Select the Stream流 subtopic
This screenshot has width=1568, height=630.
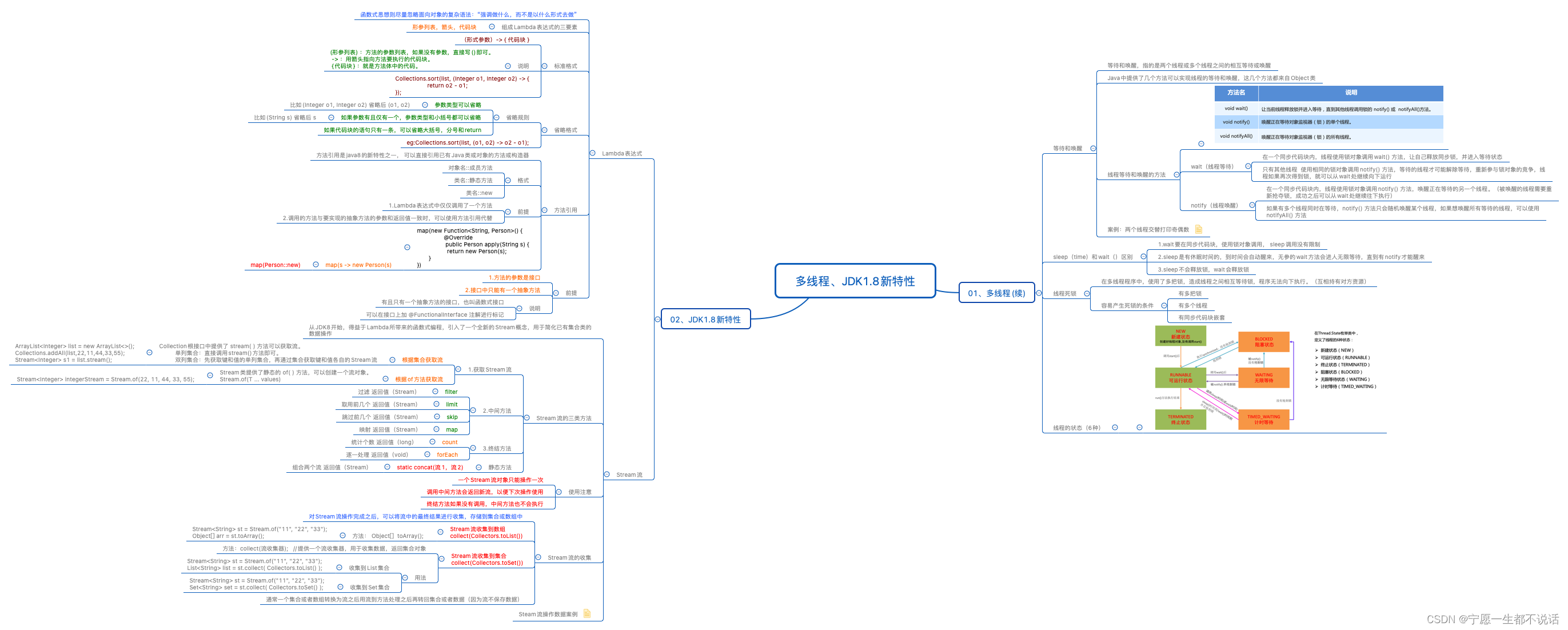[629, 475]
